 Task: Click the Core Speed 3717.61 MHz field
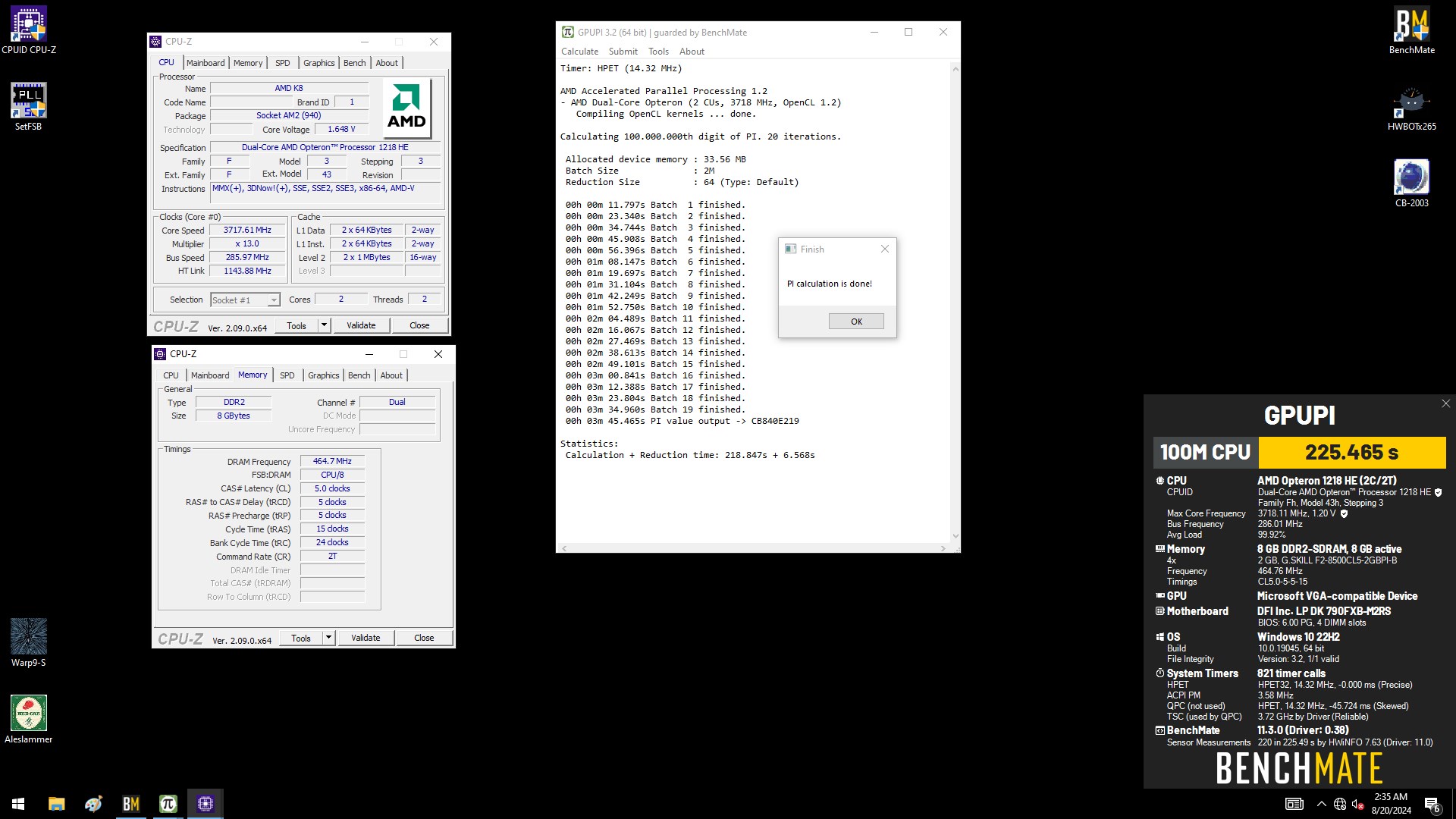pyautogui.click(x=248, y=230)
